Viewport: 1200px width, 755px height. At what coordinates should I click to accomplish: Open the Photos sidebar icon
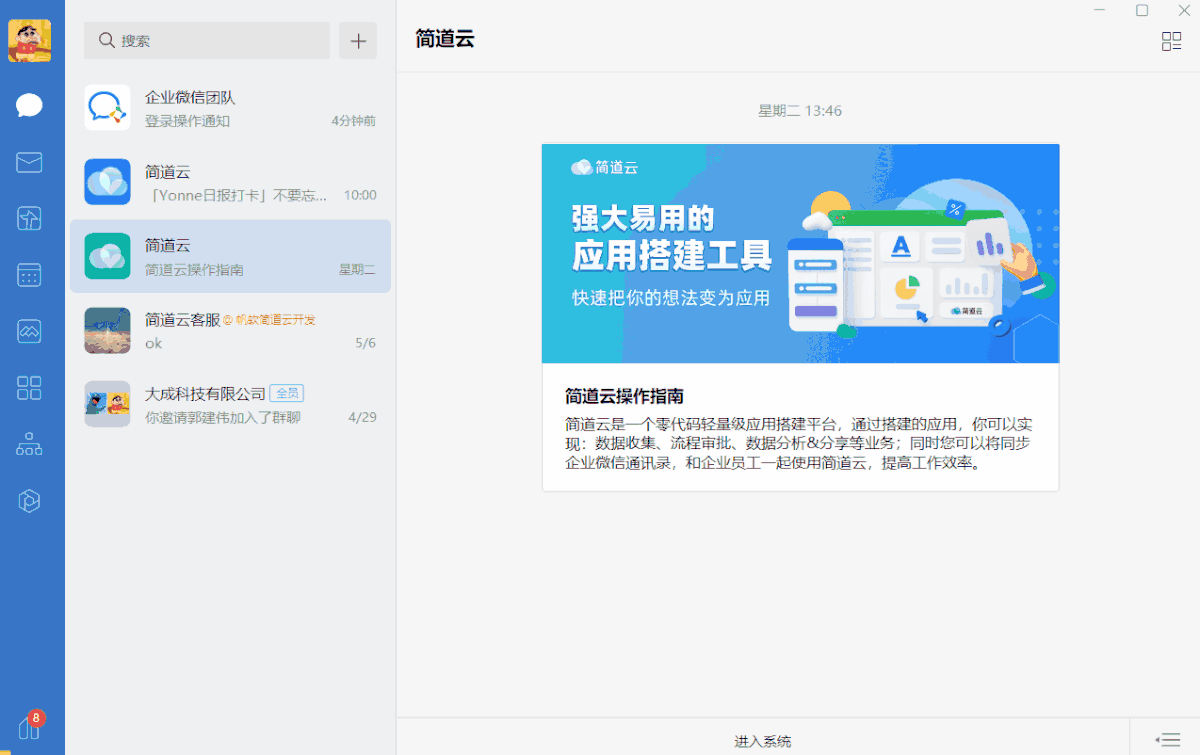click(30, 332)
